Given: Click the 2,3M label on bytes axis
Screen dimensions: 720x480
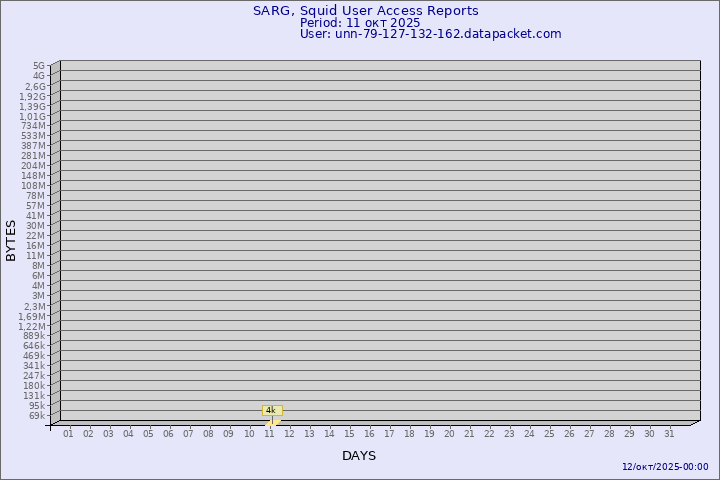Looking at the screenshot, I should pos(34,306).
